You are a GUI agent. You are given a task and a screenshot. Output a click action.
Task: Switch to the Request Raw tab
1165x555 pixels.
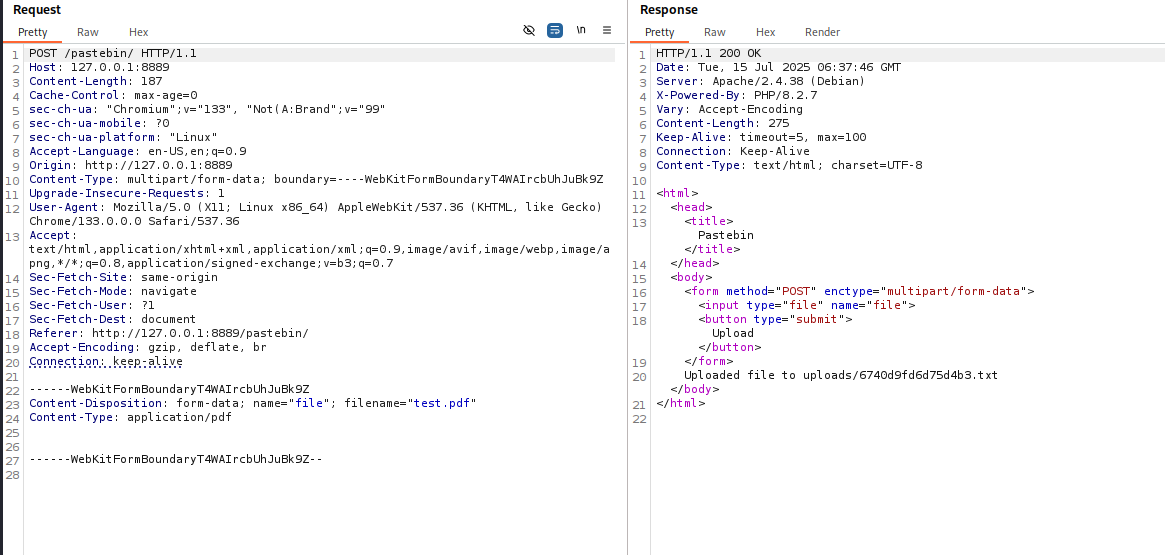(x=88, y=32)
